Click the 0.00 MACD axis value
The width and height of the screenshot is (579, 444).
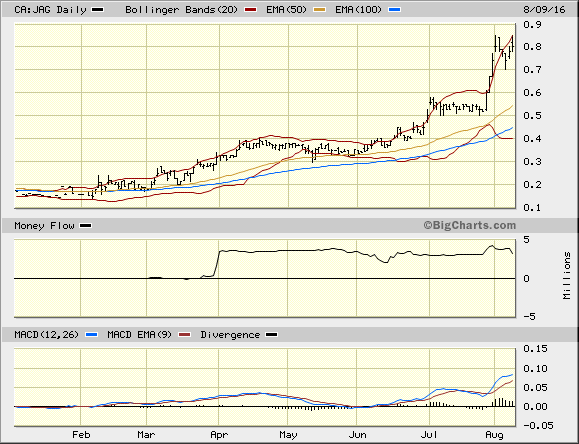click(x=535, y=407)
